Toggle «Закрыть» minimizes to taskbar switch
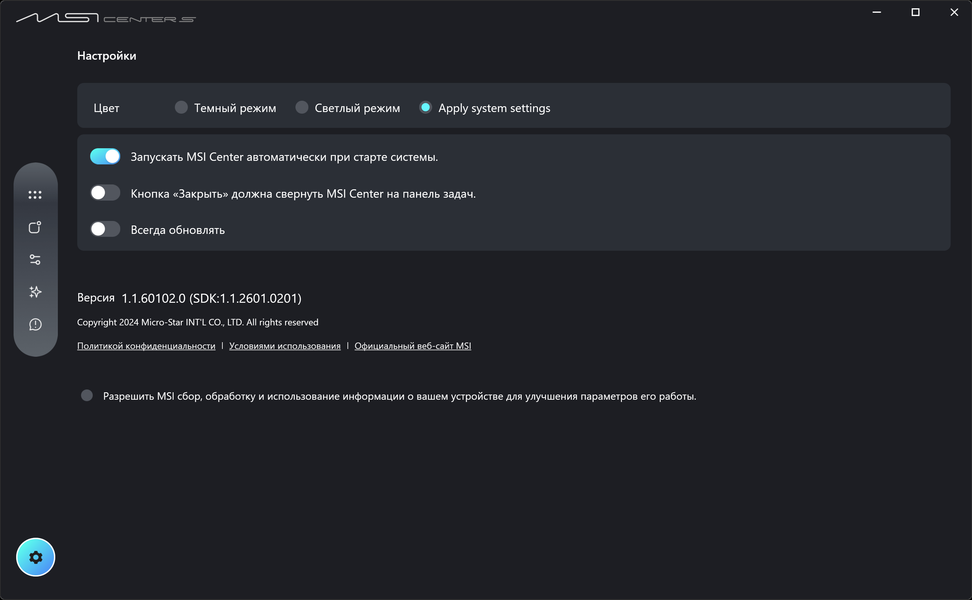 (105, 193)
